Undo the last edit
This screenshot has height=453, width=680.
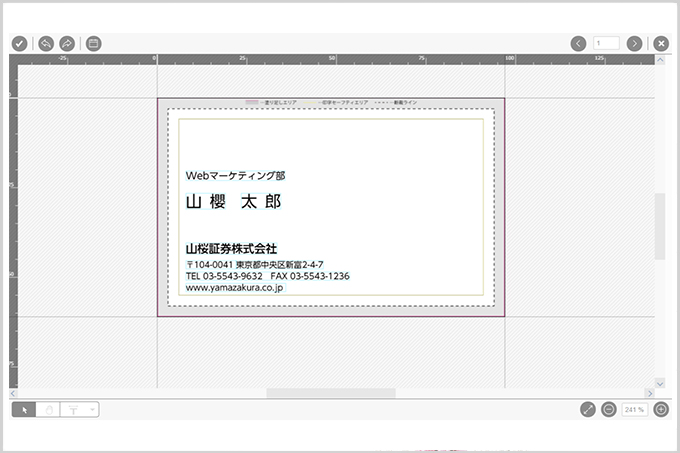click(46, 43)
